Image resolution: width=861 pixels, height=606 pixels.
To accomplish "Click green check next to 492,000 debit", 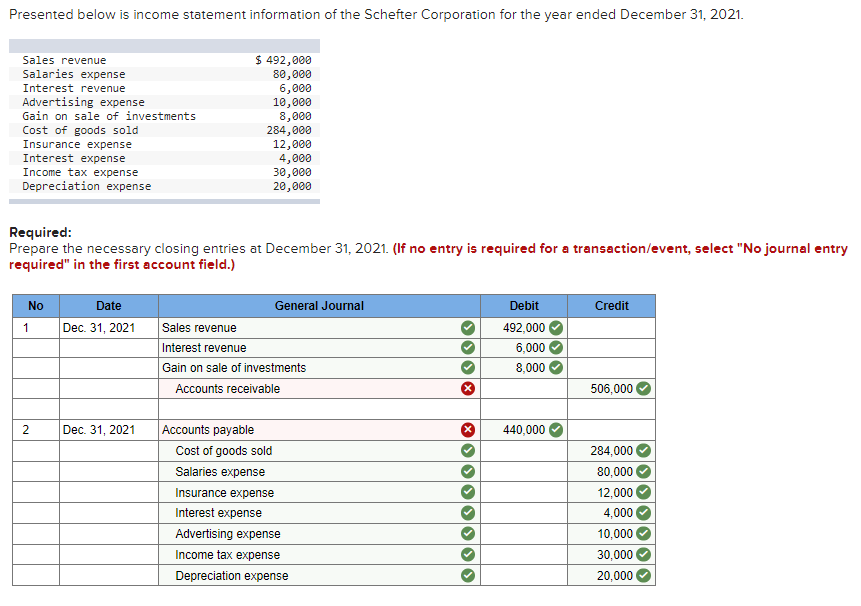I will click(556, 328).
